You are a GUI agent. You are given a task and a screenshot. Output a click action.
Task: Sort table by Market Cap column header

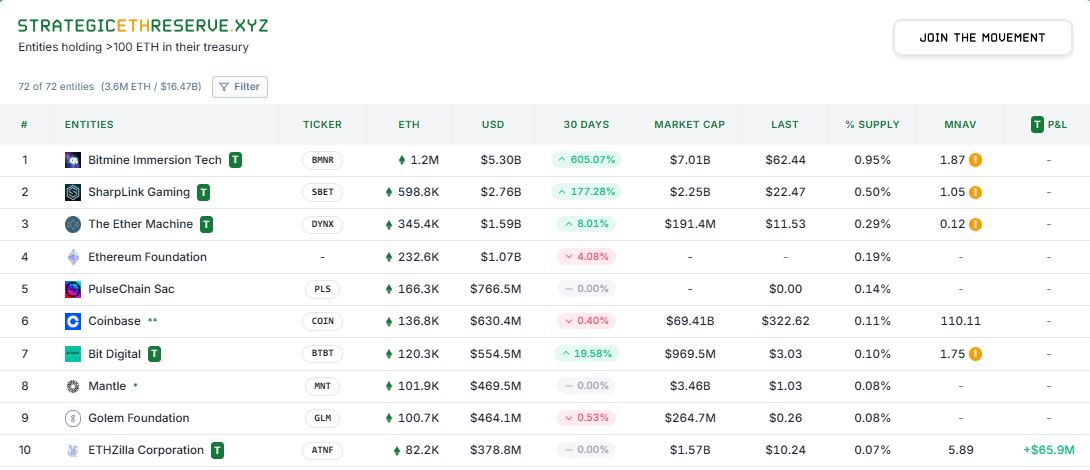690,125
